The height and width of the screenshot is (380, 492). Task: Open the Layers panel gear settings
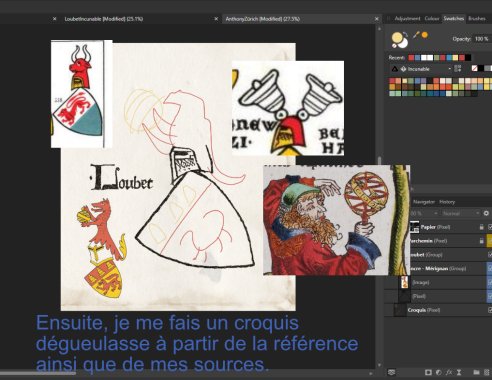tap(486, 213)
